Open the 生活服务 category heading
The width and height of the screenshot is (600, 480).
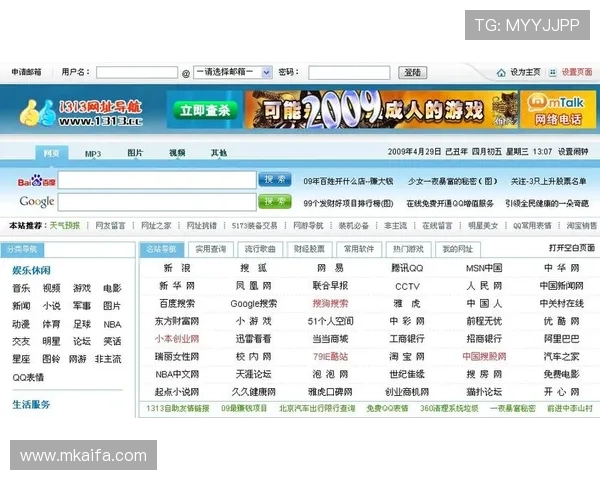click(31, 405)
